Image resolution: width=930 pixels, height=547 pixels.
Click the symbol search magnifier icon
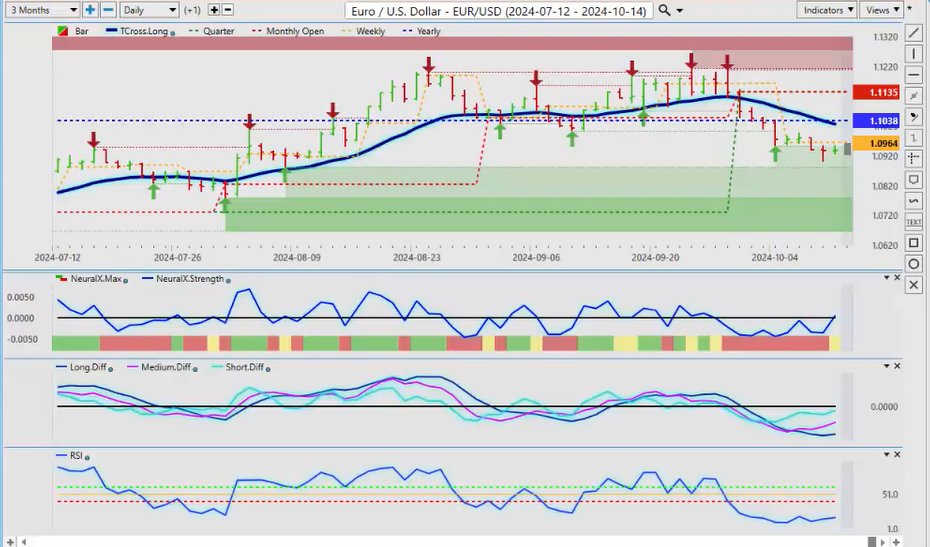pos(666,10)
